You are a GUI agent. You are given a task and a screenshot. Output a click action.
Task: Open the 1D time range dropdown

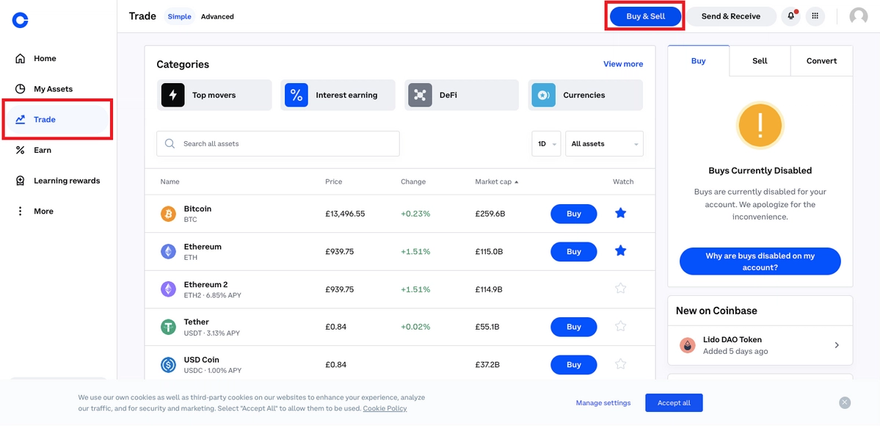pos(546,144)
